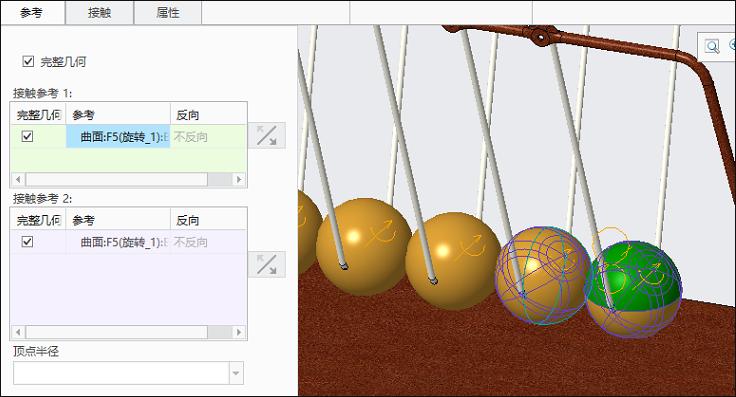Click flip direction icon for contact reference 1
This screenshot has width=736, height=397.
tap(267, 136)
